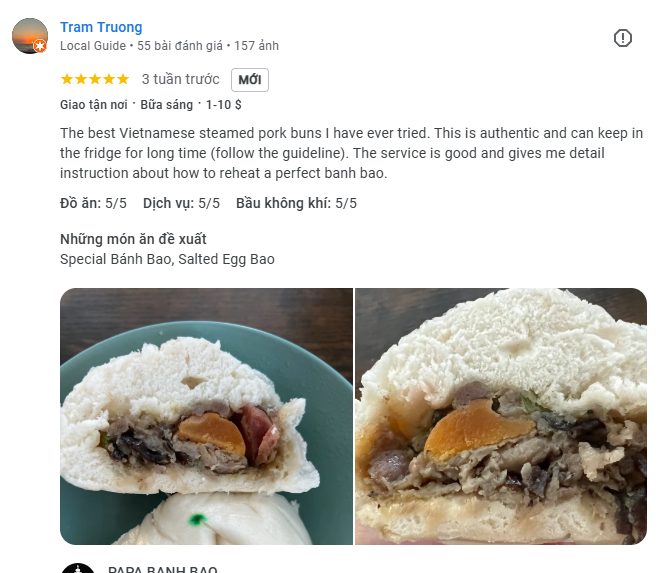Screen dimensions: 668x573
Task: Click the MỚI badge
Action: [250, 80]
